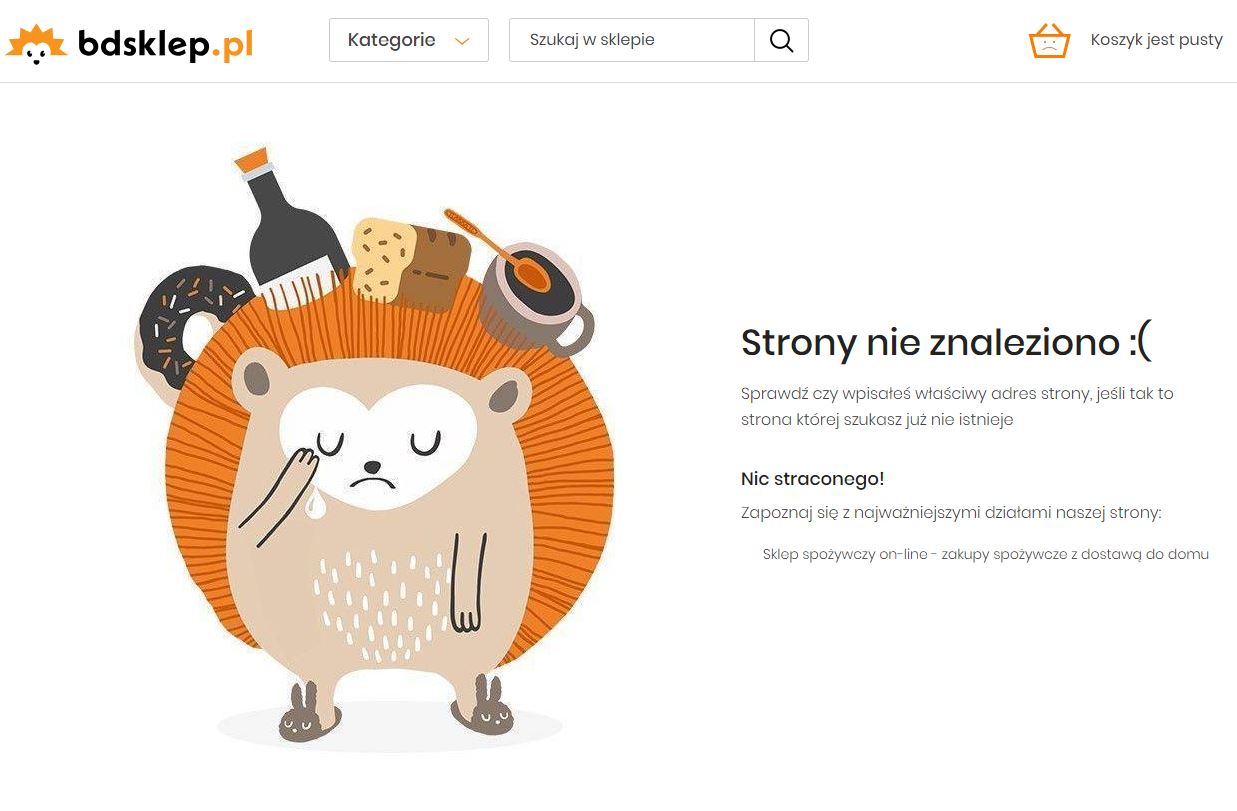
Task: Focus the 'Szukaj w sklepie' search field
Action: (632, 40)
